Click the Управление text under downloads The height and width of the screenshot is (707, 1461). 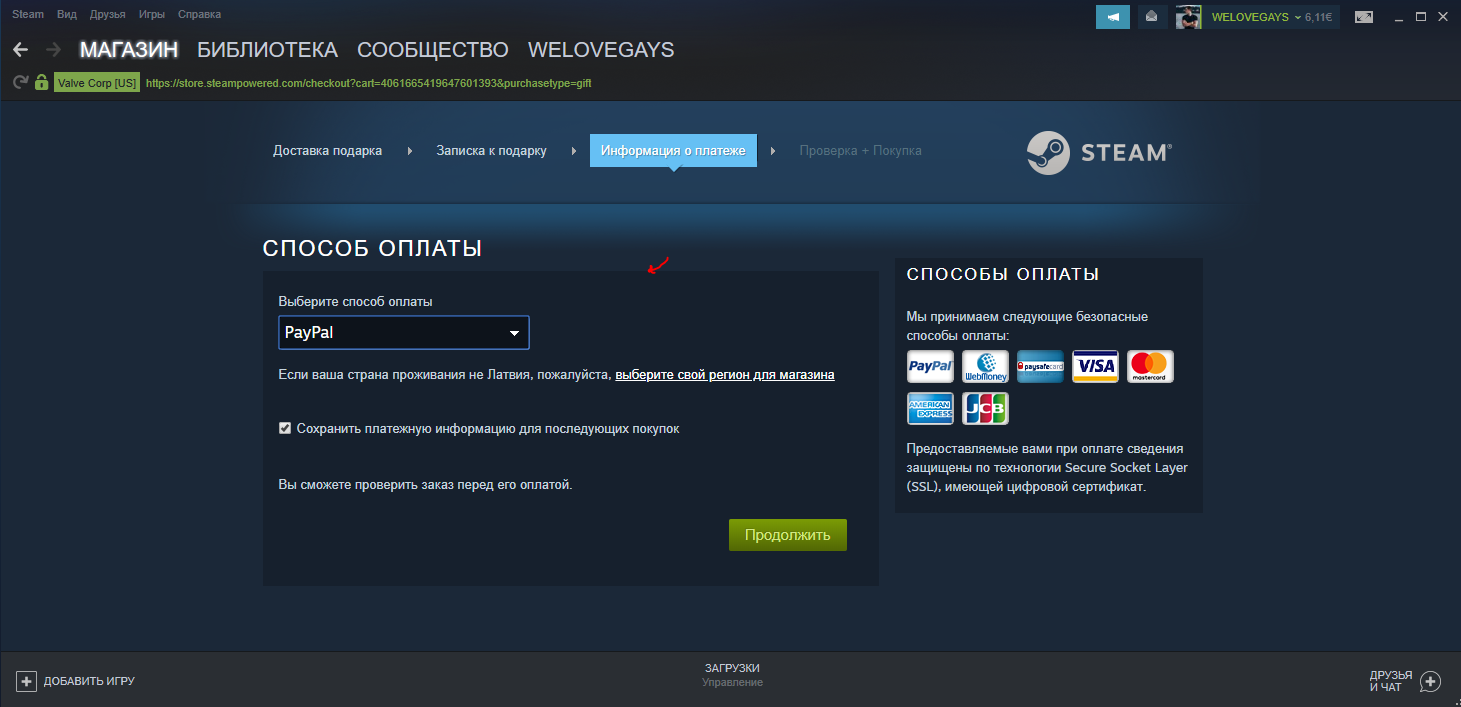click(732, 682)
